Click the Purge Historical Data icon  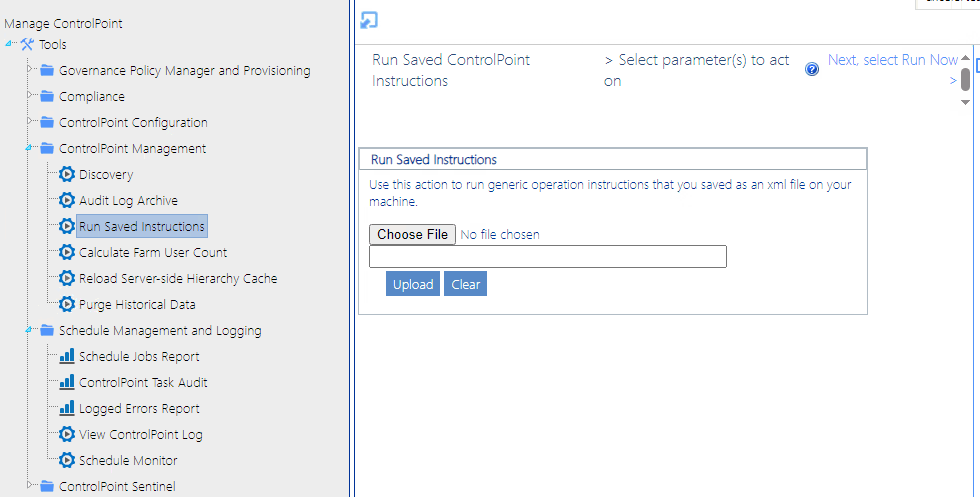(x=67, y=305)
